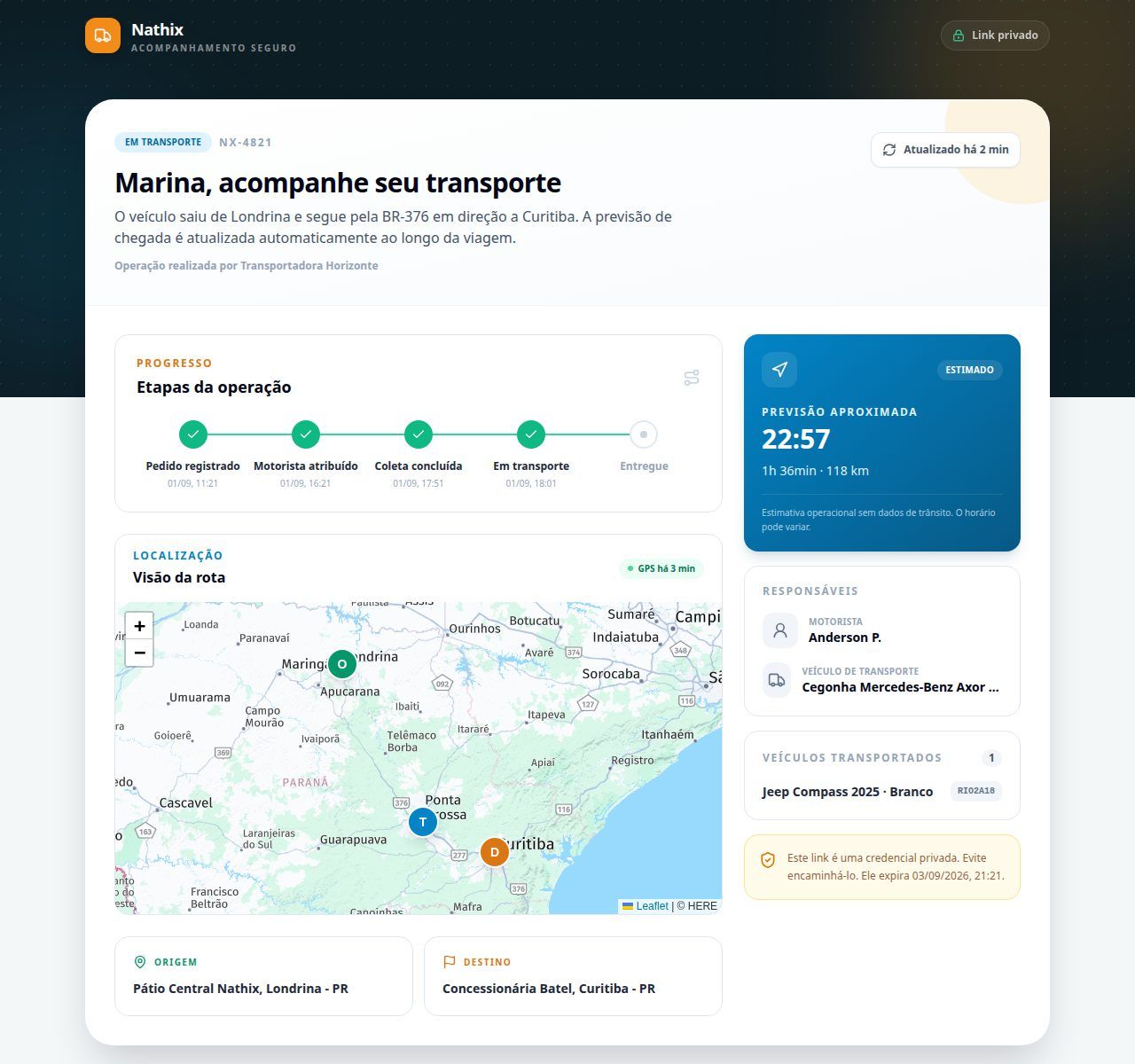The image size is (1135, 1064).
Task: Click the refresh icon beside Atualizado há 2 min
Action: tap(889, 150)
